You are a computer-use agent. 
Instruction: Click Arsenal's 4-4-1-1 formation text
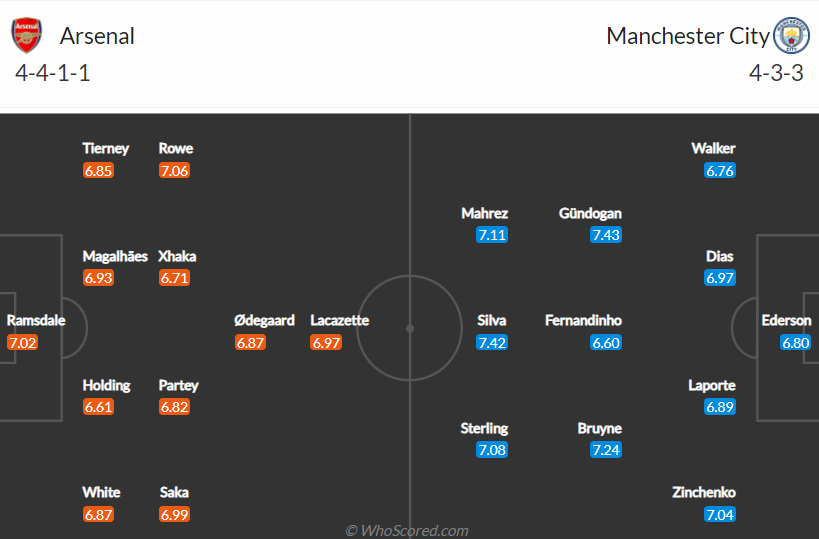tap(53, 73)
